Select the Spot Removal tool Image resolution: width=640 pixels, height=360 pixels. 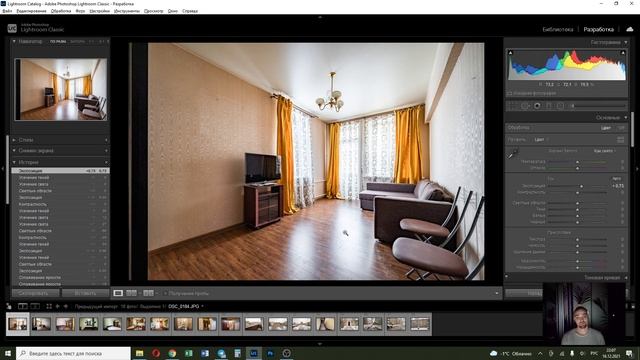tap(525, 106)
